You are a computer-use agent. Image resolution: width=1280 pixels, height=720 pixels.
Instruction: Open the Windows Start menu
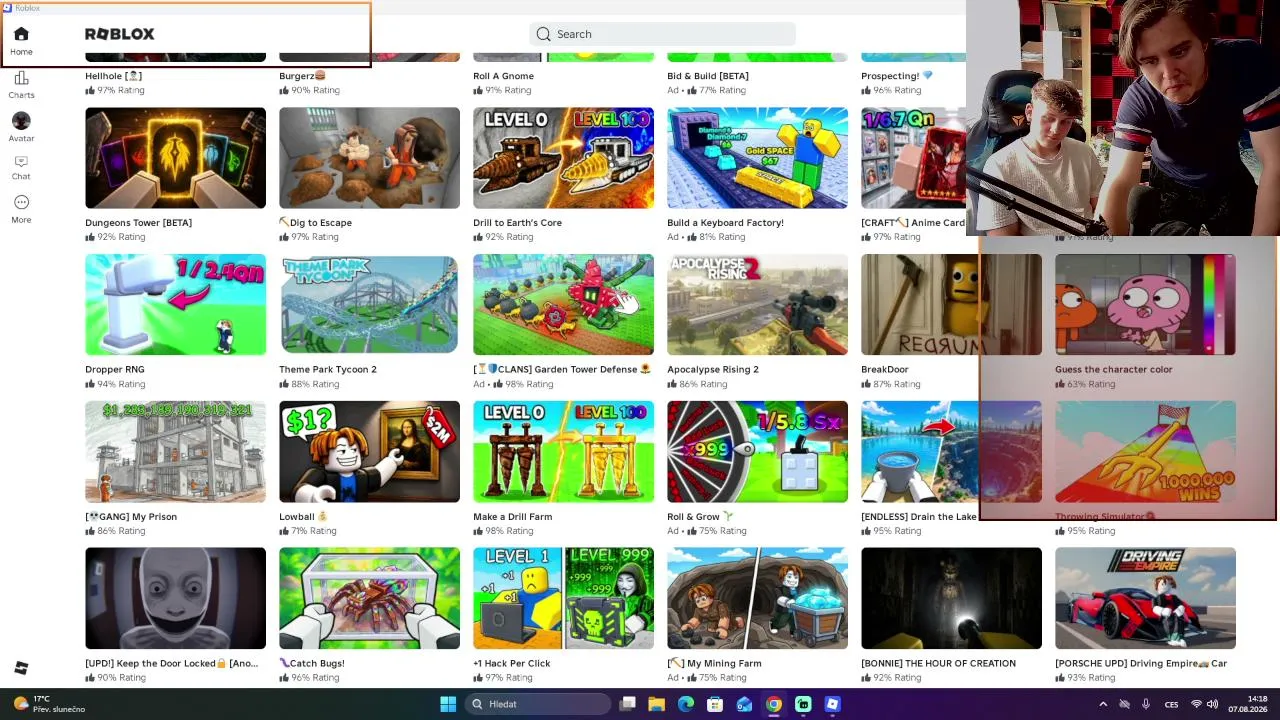click(x=448, y=704)
